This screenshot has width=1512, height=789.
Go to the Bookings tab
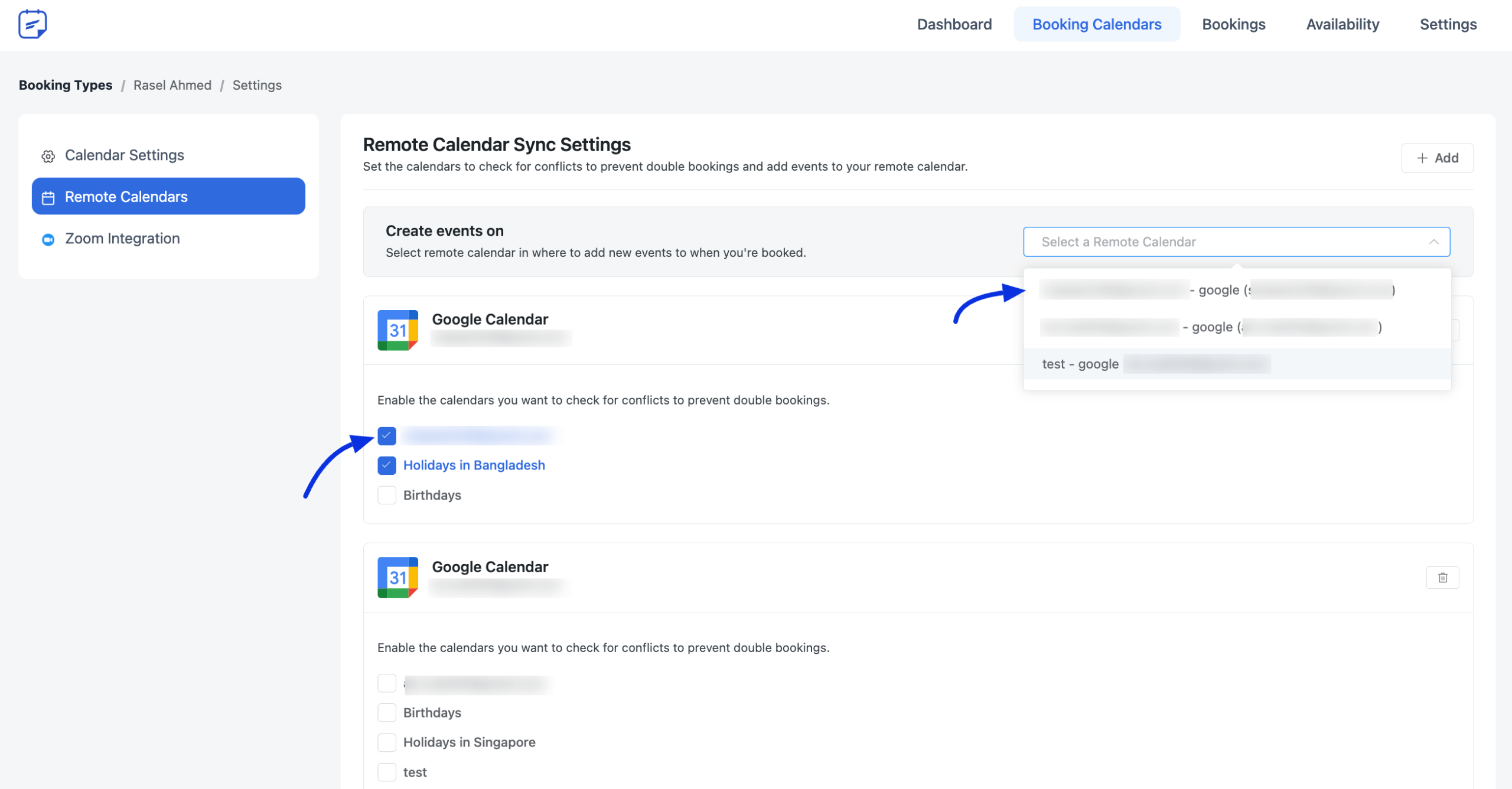[x=1234, y=24]
